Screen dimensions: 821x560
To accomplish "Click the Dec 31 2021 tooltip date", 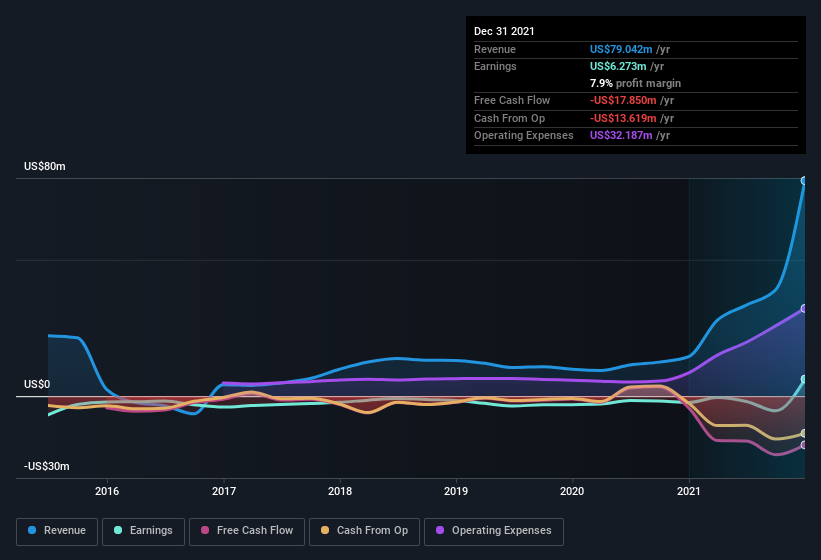I will [x=504, y=31].
